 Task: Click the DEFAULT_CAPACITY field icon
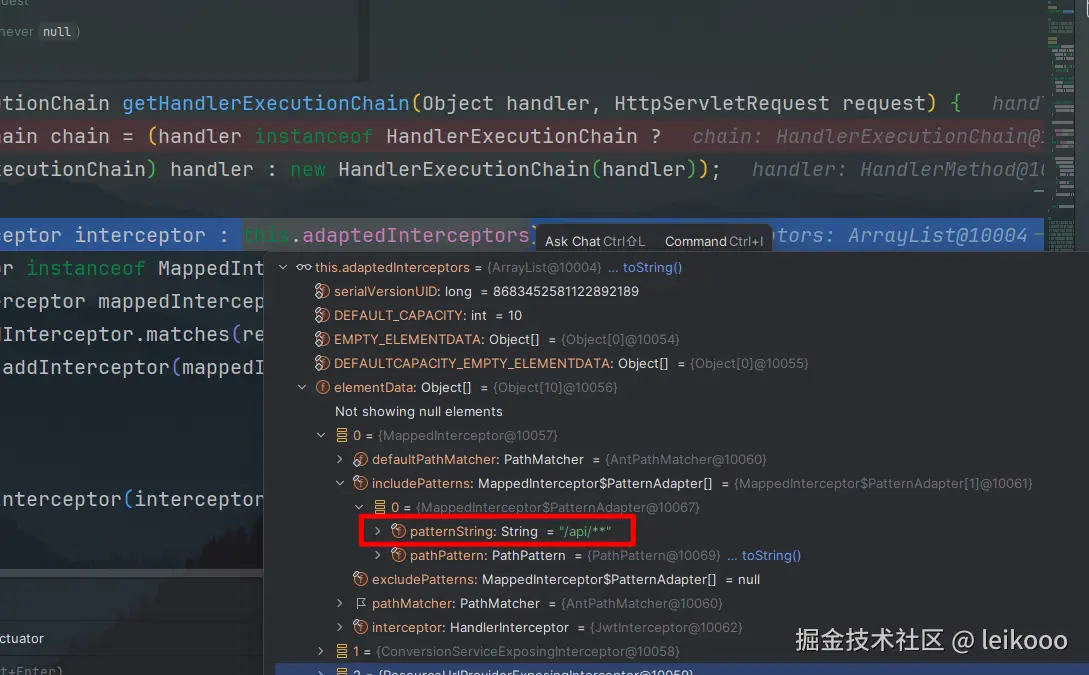pyautogui.click(x=322, y=315)
